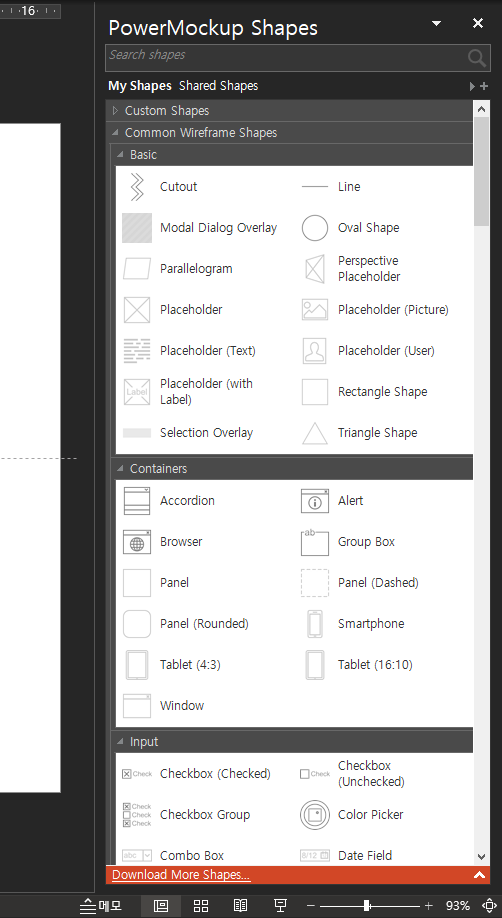Pick the Line shape icon
This screenshot has height=918, width=502.
(x=315, y=187)
